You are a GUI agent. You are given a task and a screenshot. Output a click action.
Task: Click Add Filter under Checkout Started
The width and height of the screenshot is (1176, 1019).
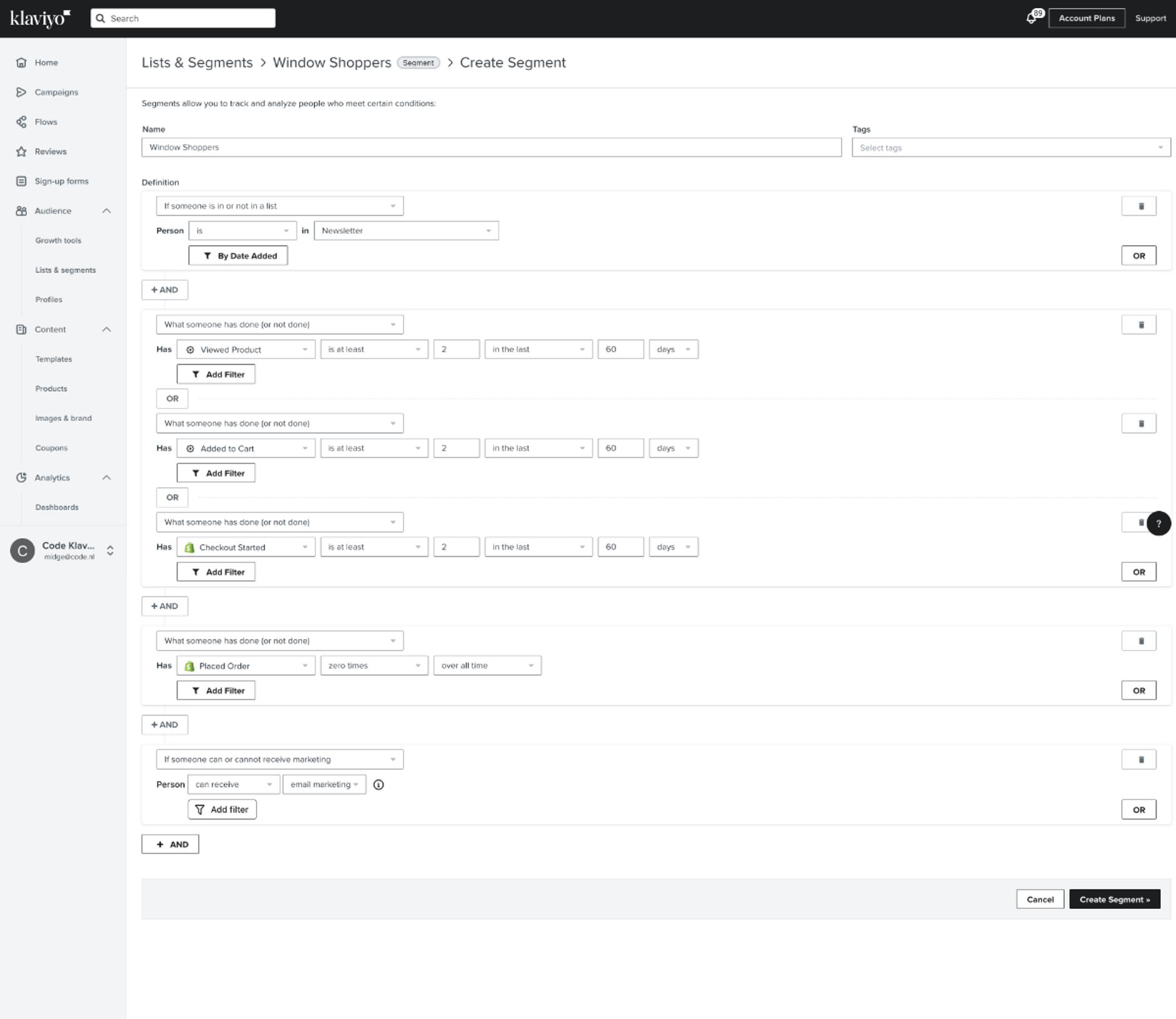216,572
